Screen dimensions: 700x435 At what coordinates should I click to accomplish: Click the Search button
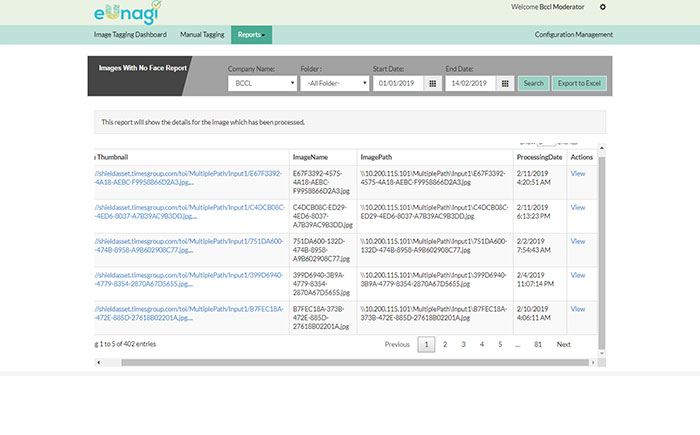click(533, 84)
